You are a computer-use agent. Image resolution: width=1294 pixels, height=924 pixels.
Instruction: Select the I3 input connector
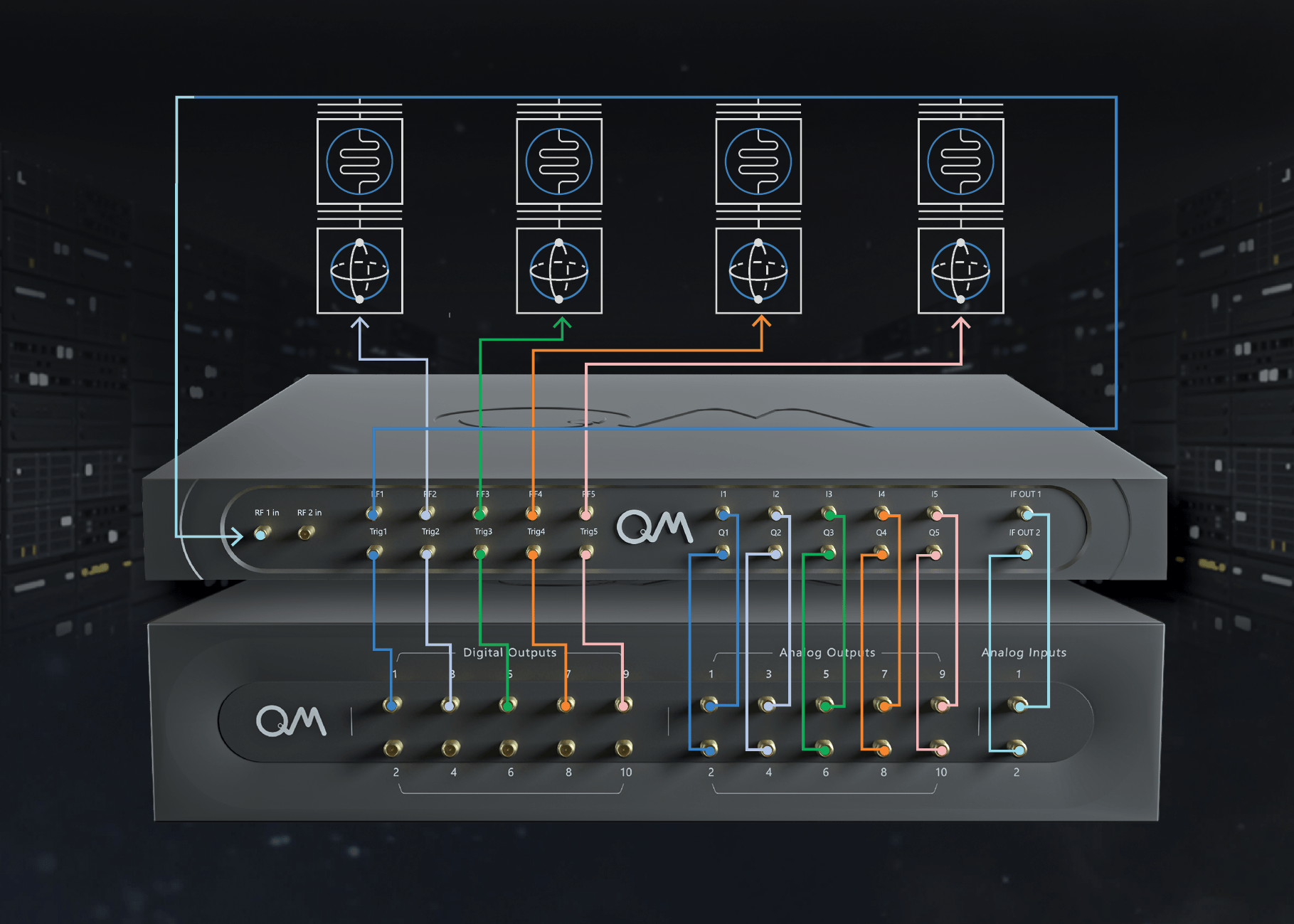click(x=829, y=513)
